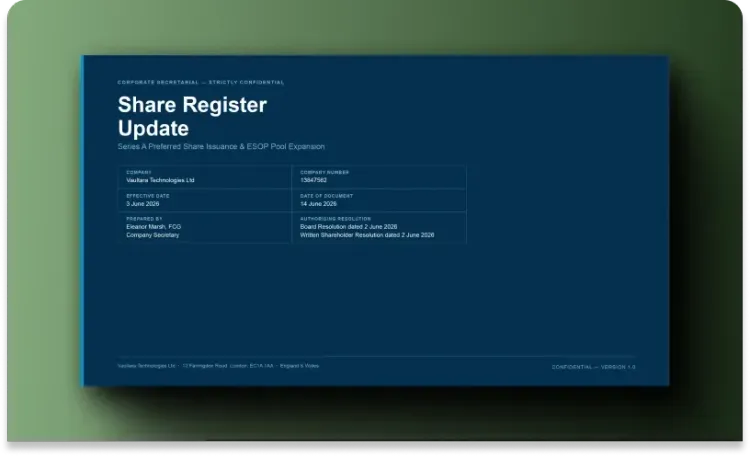This screenshot has width=750, height=456.
Task: Click the "Vaultara Technologies Ltd" company value
Action: pos(160,180)
